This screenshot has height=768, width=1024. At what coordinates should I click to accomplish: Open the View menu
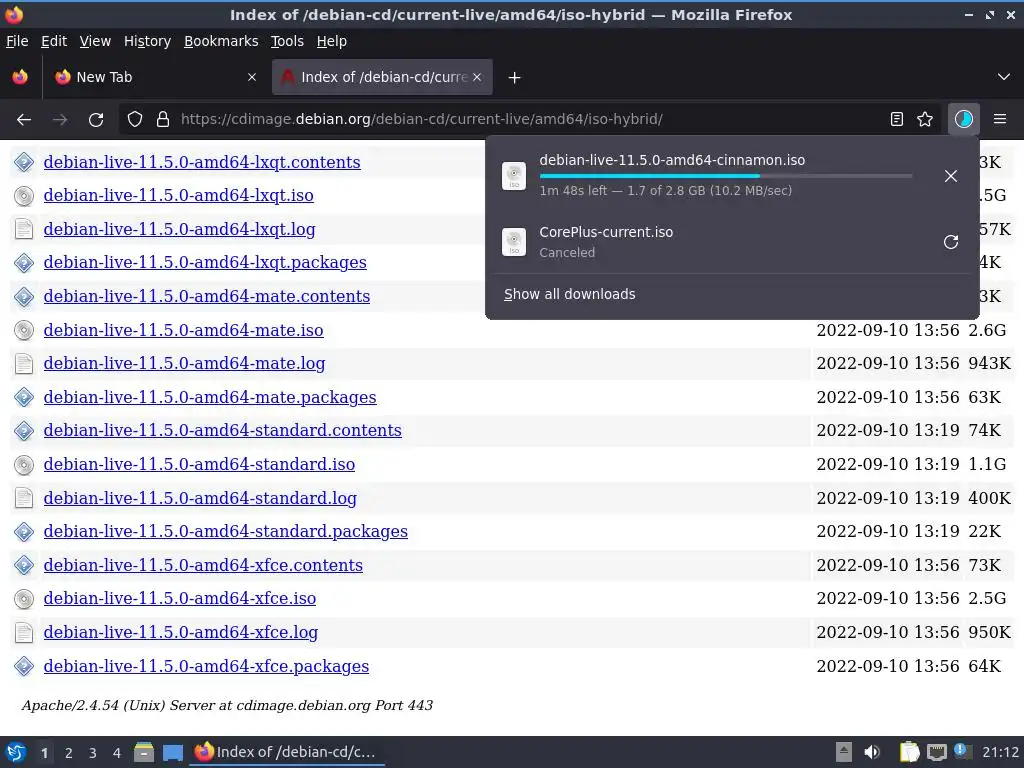[95, 41]
